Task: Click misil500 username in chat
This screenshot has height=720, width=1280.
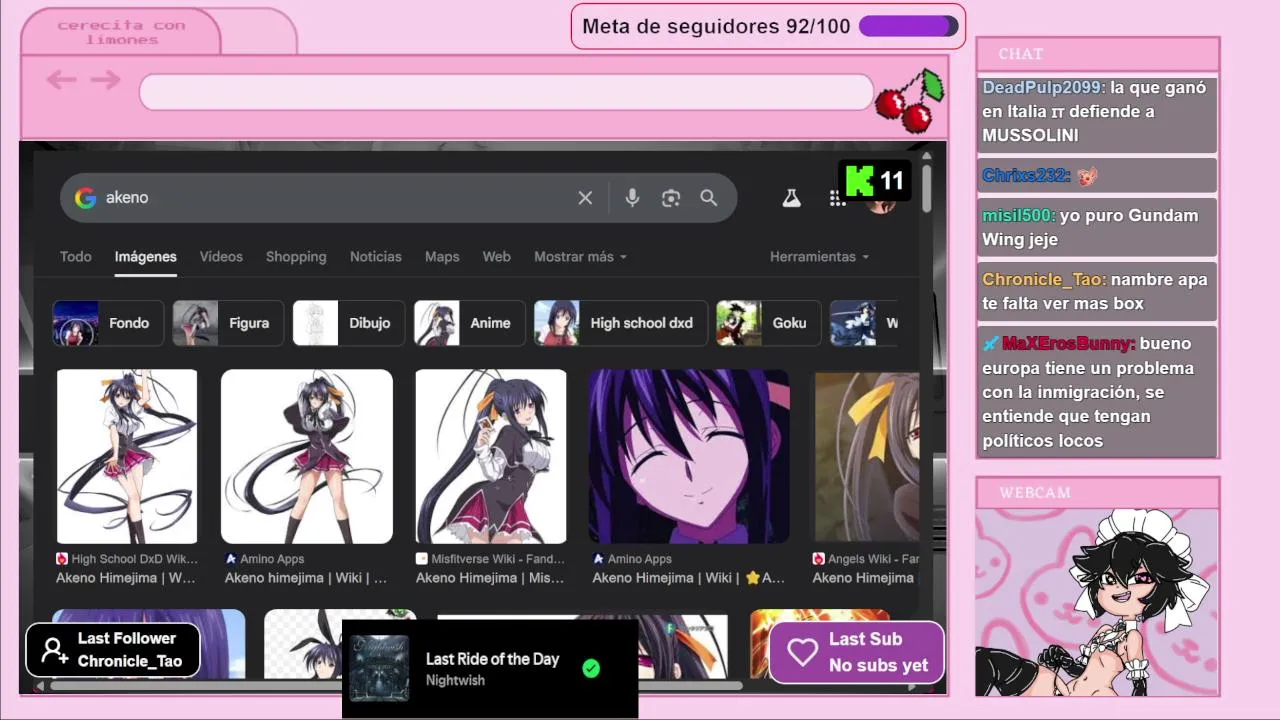Action: tap(1018, 216)
